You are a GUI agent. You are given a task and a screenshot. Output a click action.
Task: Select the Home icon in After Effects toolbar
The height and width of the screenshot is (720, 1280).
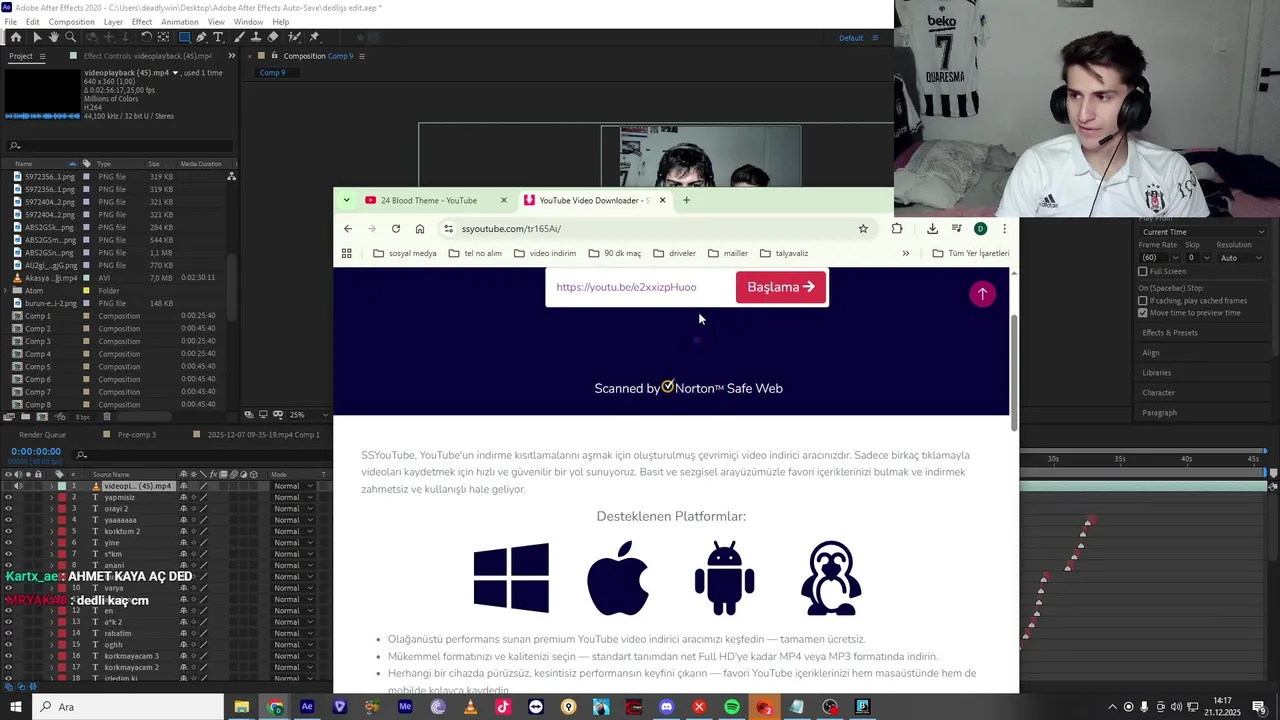click(x=16, y=37)
